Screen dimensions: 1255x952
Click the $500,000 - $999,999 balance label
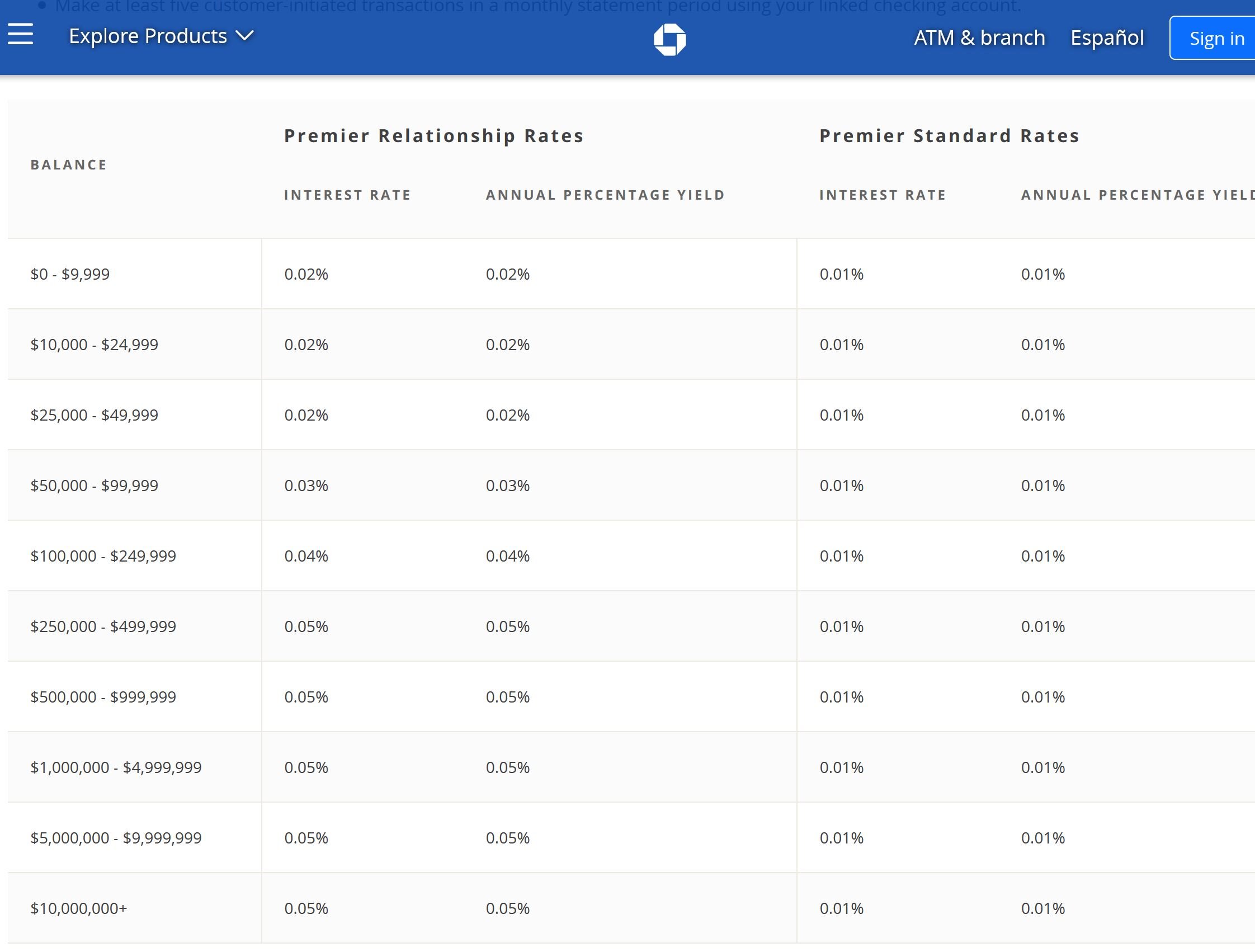pyautogui.click(x=103, y=696)
